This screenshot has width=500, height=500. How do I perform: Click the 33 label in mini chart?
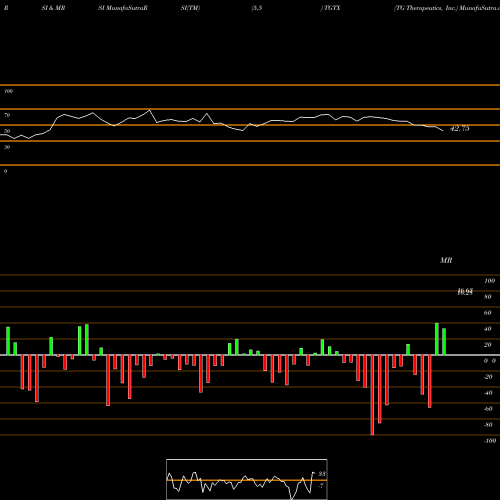point(322,474)
